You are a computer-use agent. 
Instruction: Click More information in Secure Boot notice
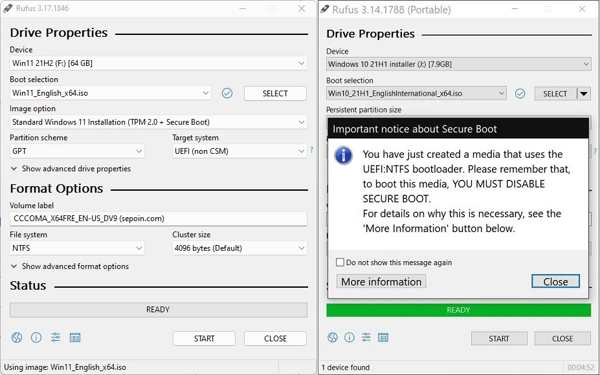[x=381, y=282]
